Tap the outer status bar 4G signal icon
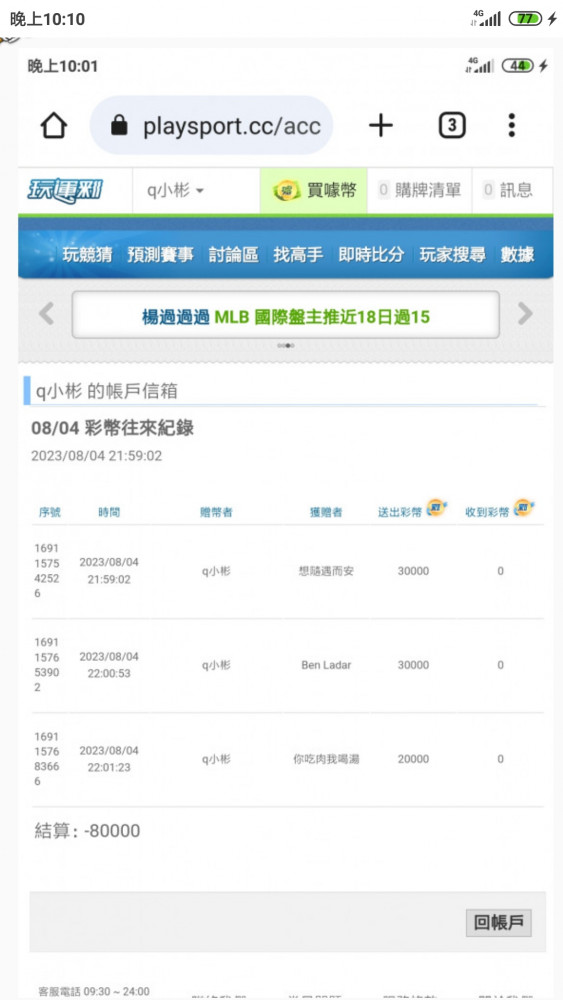Viewport: 563px width, 1000px height. pos(486,18)
